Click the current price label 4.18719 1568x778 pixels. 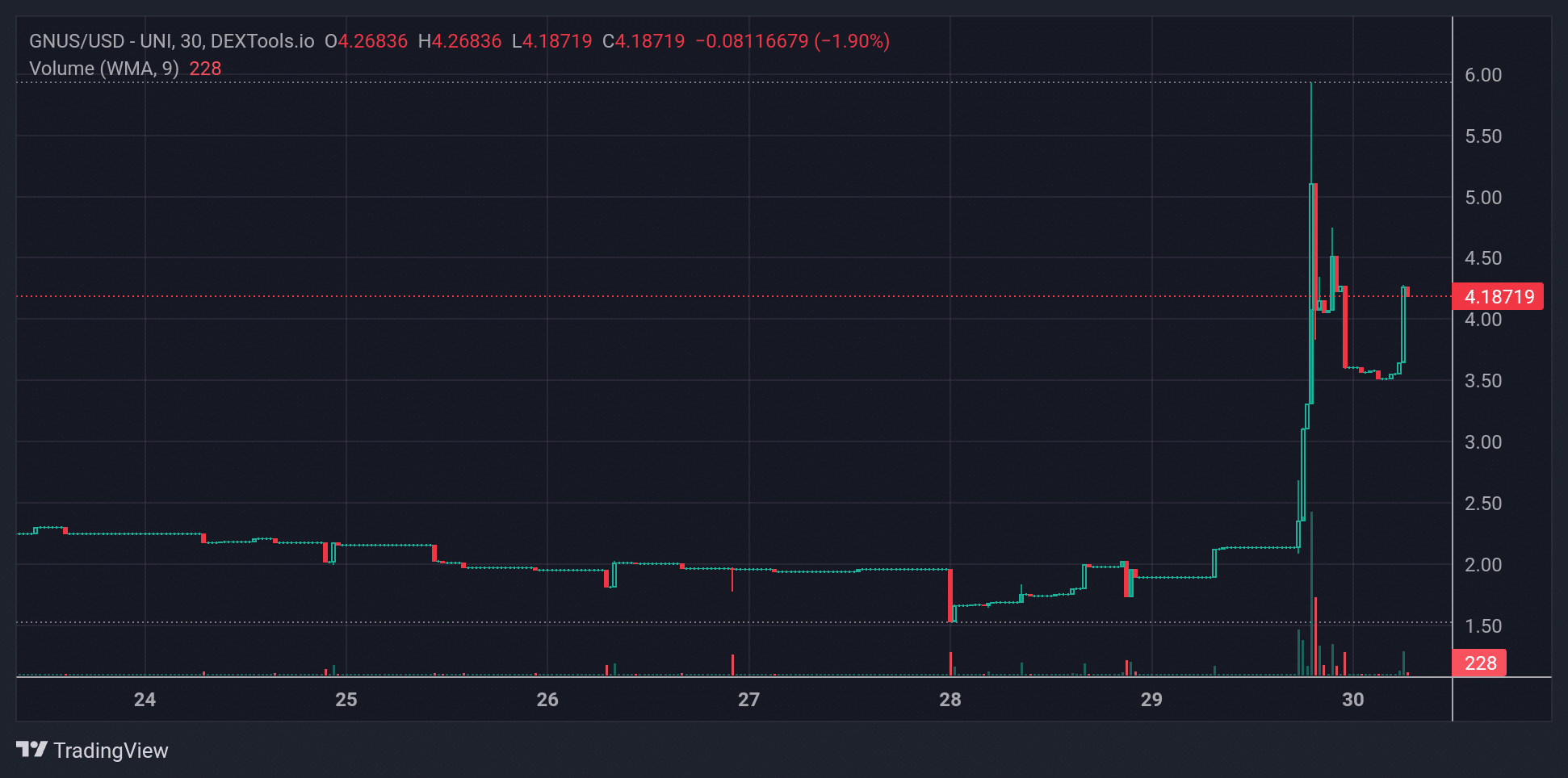click(x=1498, y=296)
